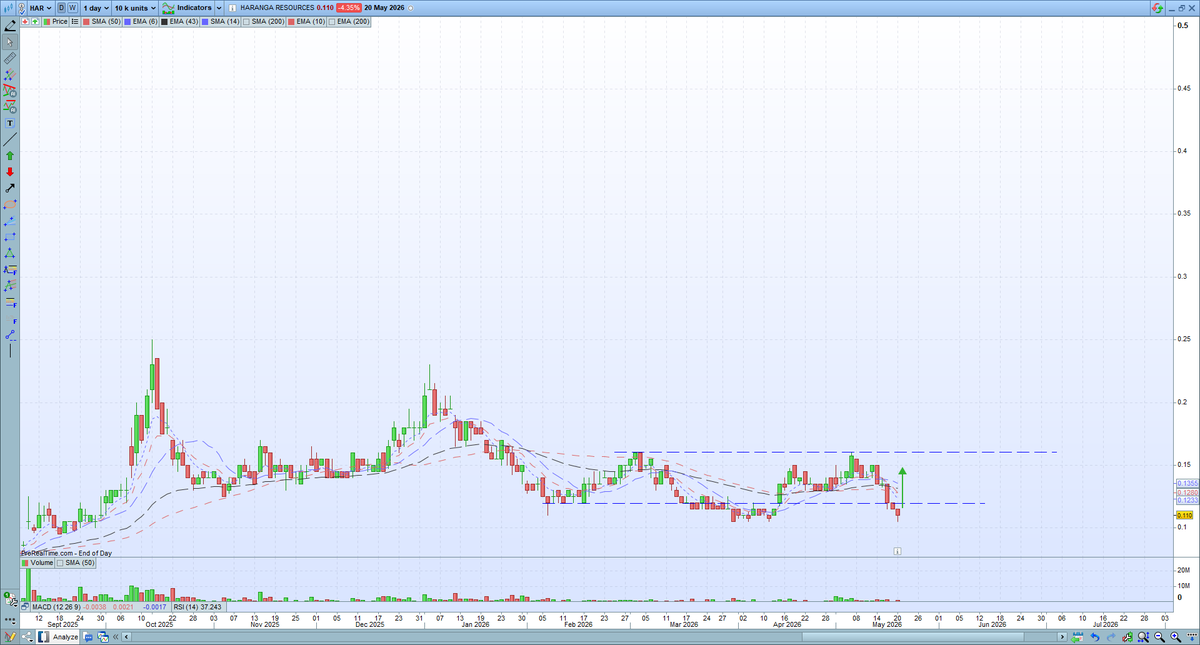
Task: Click the Price label
Action: (59, 21)
